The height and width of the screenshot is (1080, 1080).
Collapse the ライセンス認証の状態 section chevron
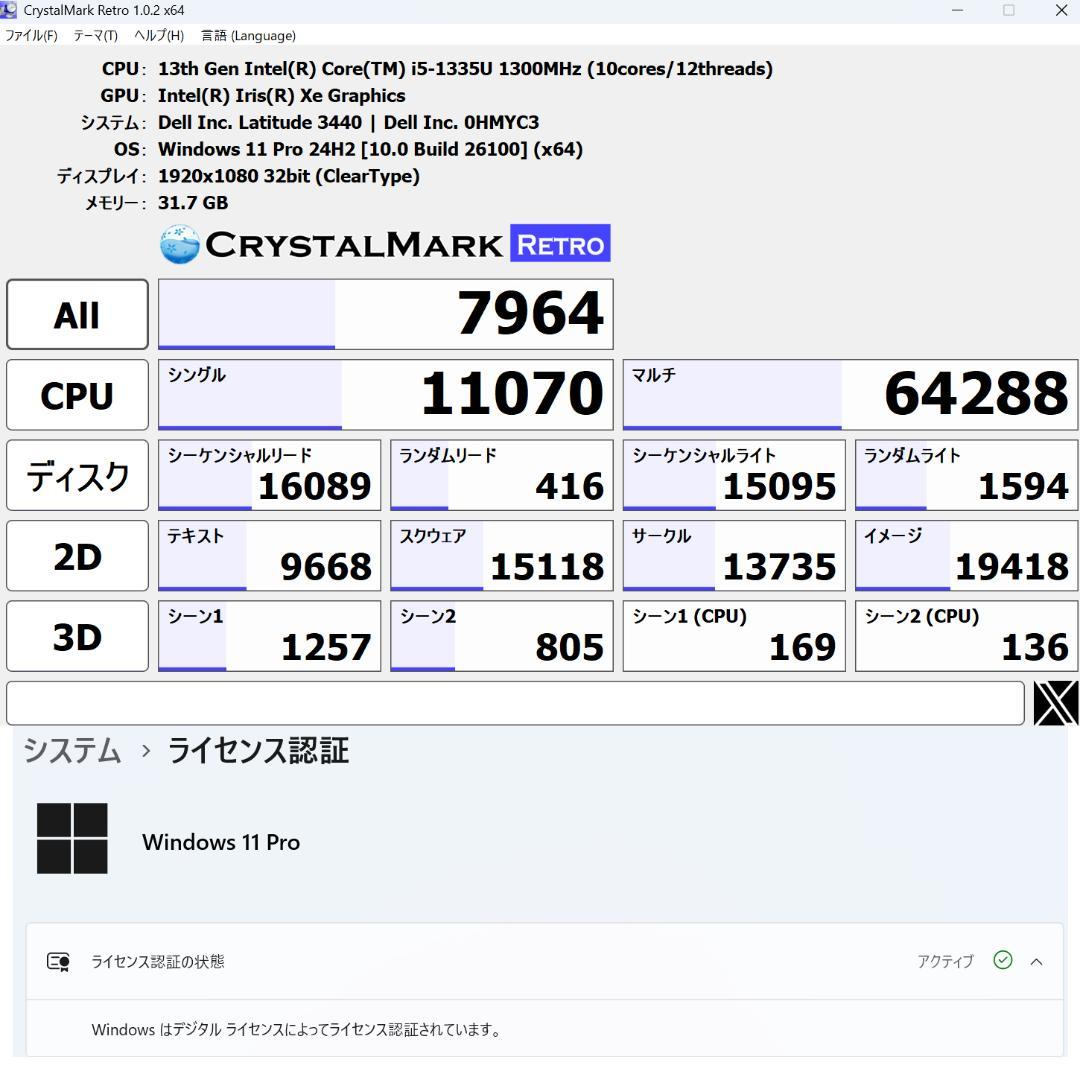pyautogui.click(x=1037, y=962)
